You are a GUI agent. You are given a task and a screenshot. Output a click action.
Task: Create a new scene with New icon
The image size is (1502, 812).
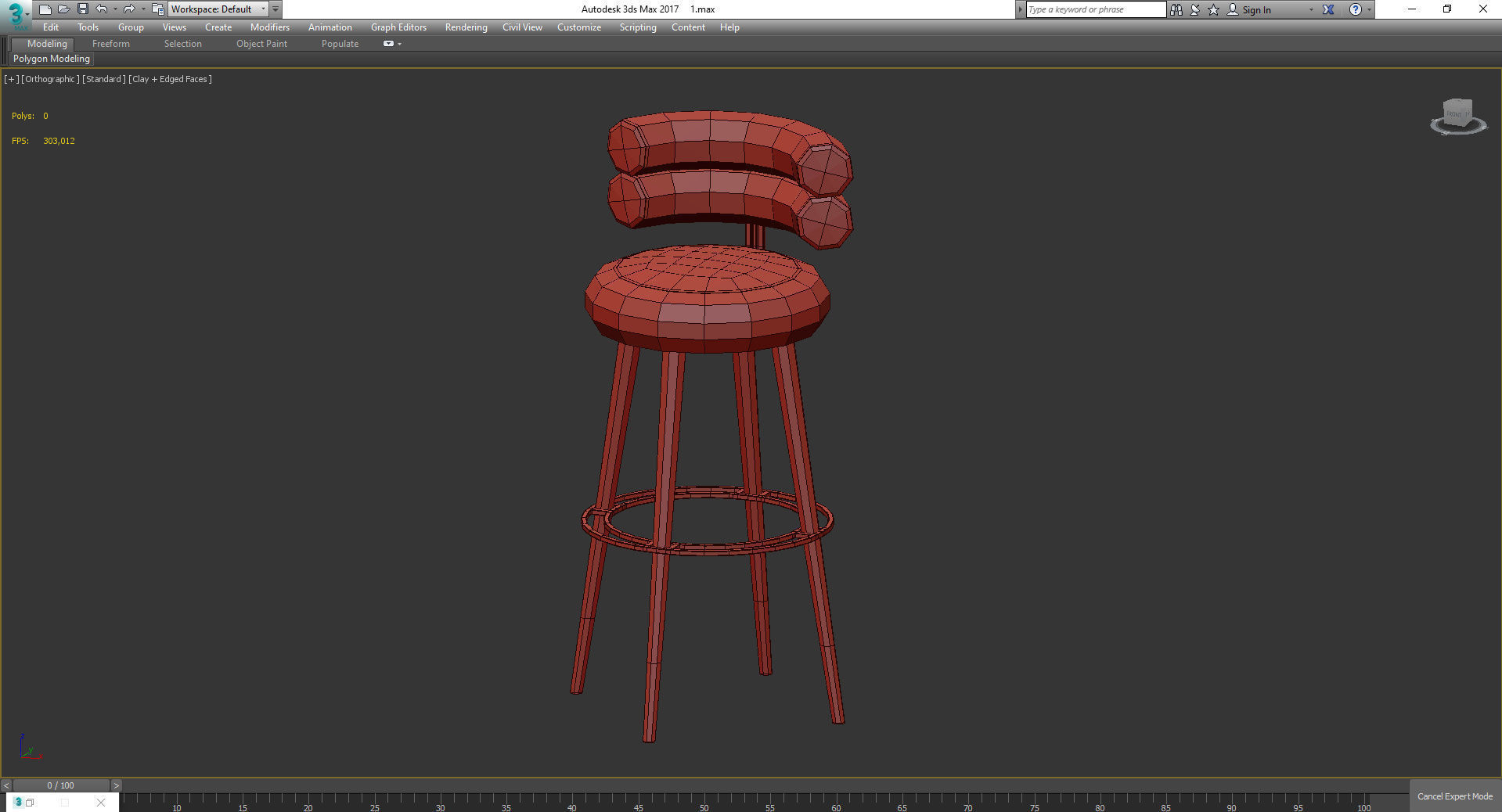point(45,9)
